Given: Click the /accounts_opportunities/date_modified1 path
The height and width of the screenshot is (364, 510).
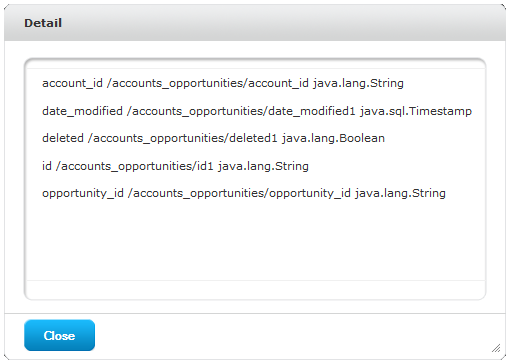Looking at the screenshot, I should [241, 111].
